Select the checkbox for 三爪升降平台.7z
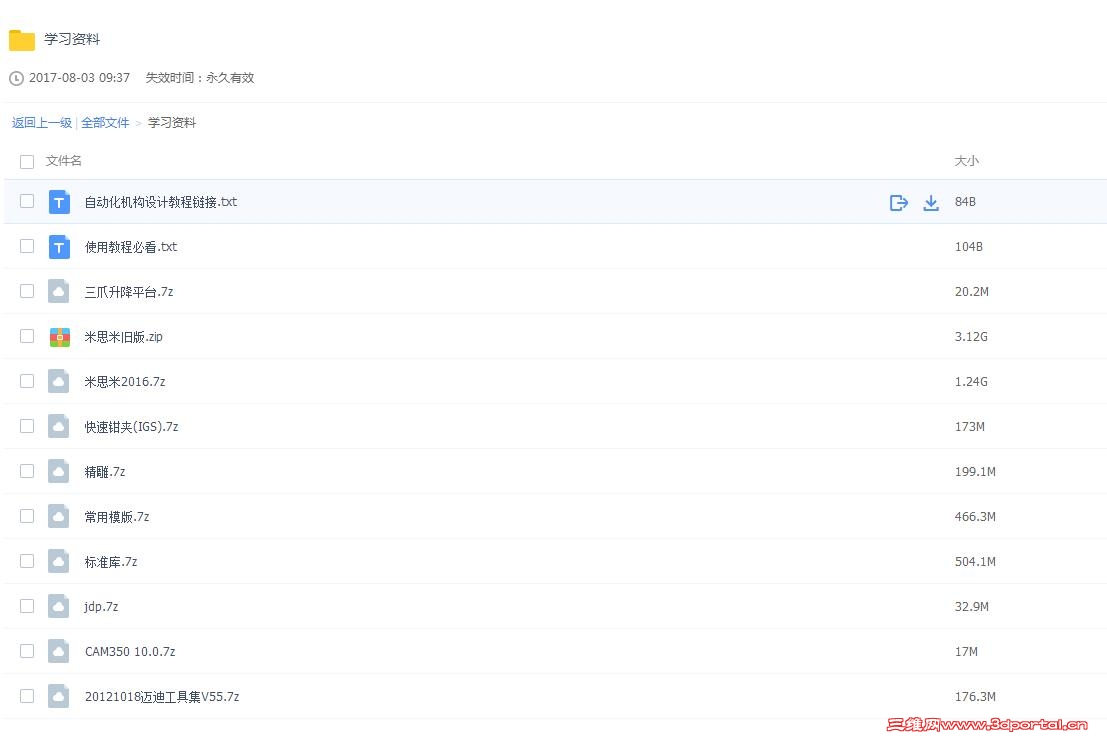The width and height of the screenshot is (1107, 738). (x=27, y=291)
